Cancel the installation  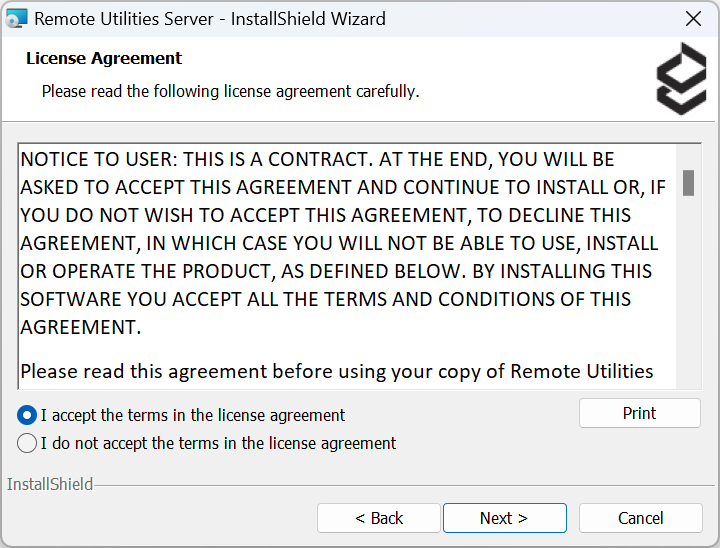[640, 518]
